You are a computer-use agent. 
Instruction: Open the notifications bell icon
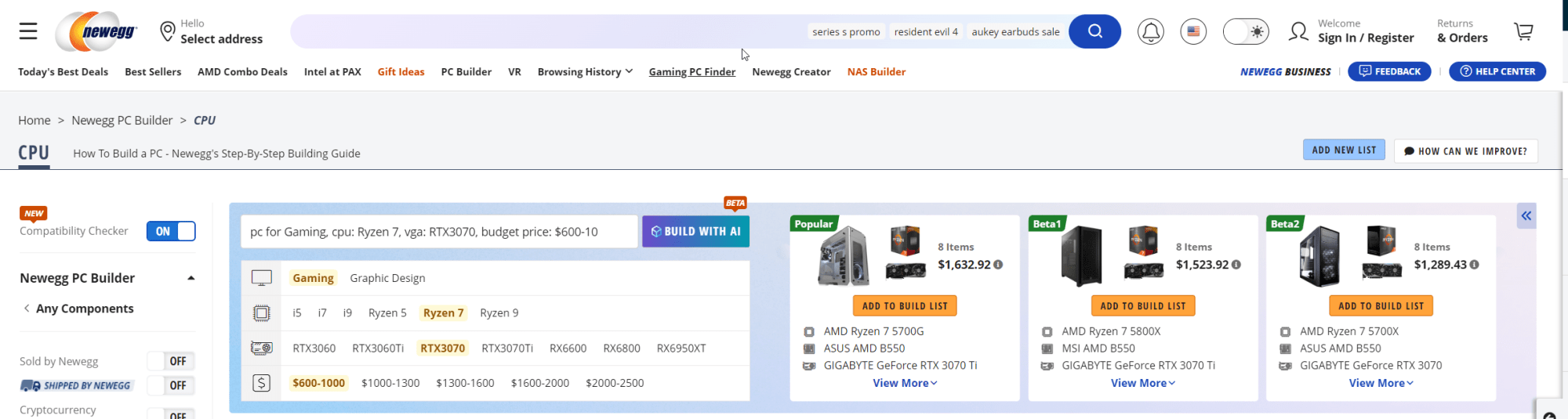1151,31
